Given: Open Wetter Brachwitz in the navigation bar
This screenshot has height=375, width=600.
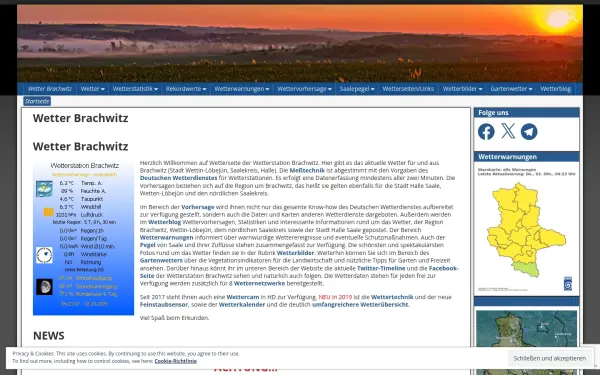Looking at the screenshot, I should click(x=50, y=89).
